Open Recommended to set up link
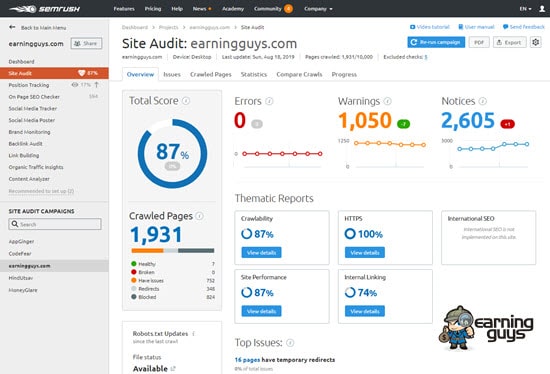The height and width of the screenshot is (374, 550). click(41, 191)
